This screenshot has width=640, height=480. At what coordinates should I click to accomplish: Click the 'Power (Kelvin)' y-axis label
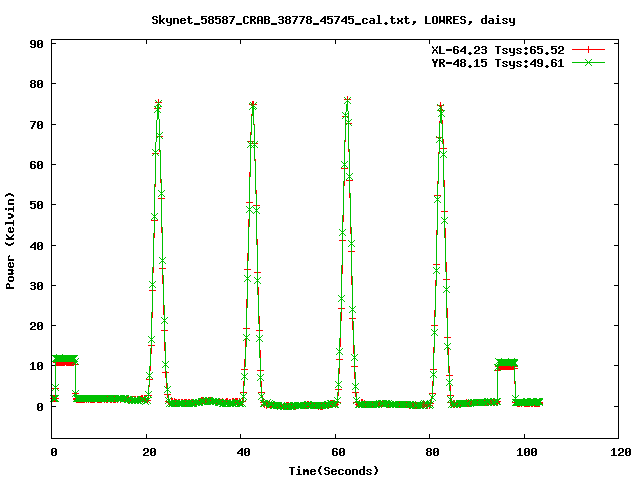10,241
